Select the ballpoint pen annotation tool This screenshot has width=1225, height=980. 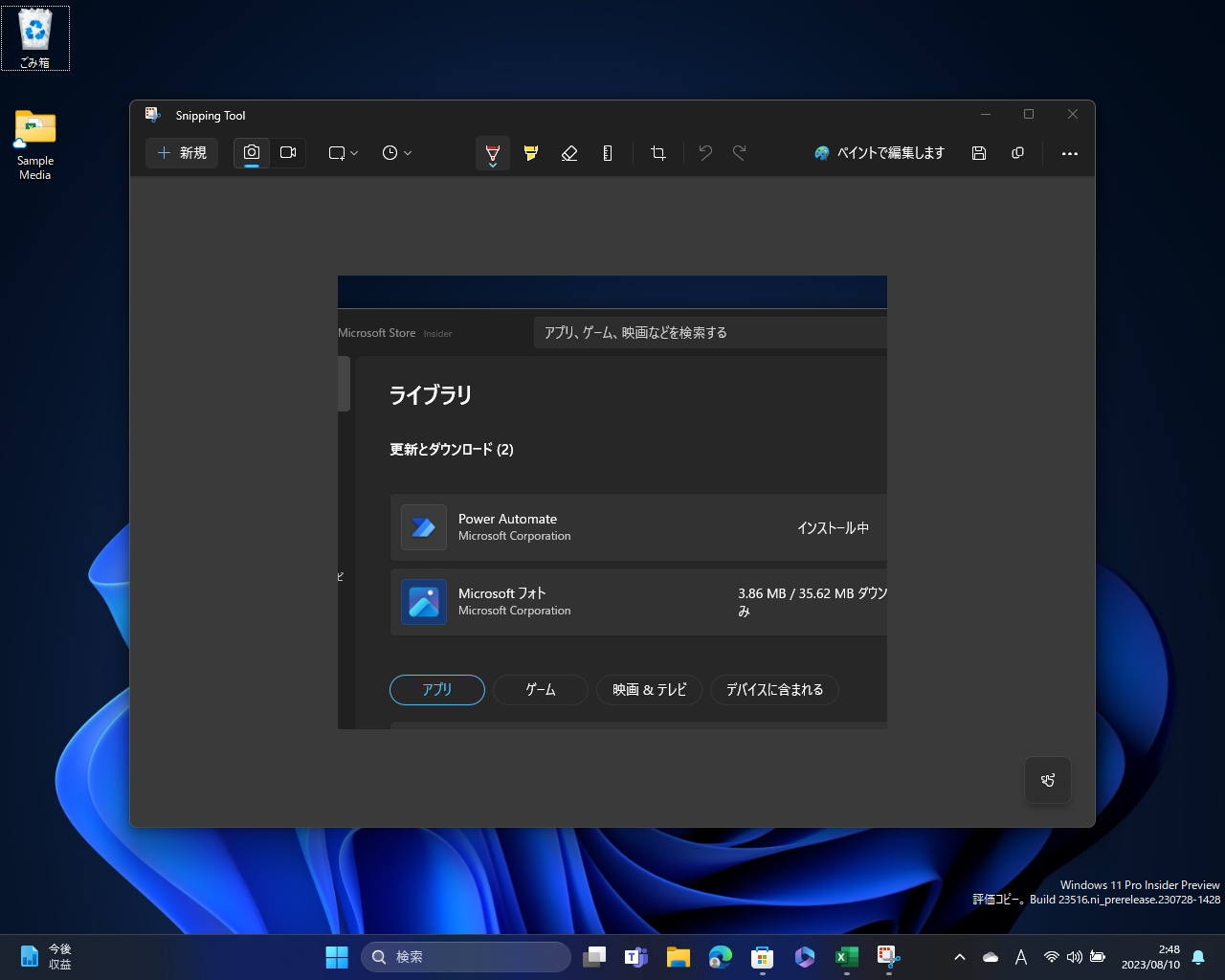coord(492,148)
